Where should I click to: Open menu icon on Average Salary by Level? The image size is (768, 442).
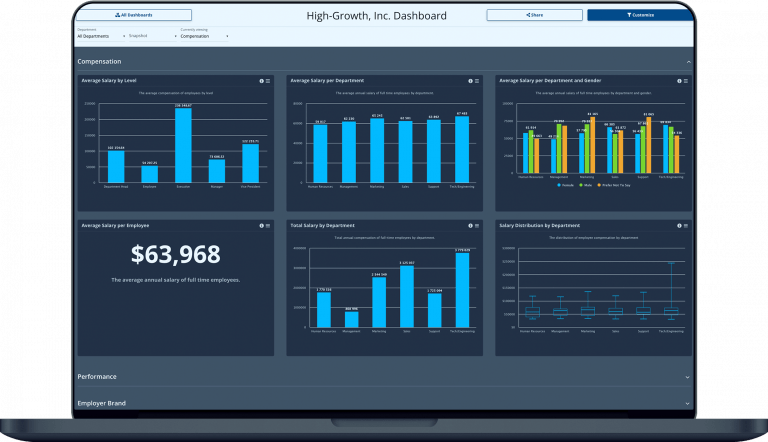[267, 81]
